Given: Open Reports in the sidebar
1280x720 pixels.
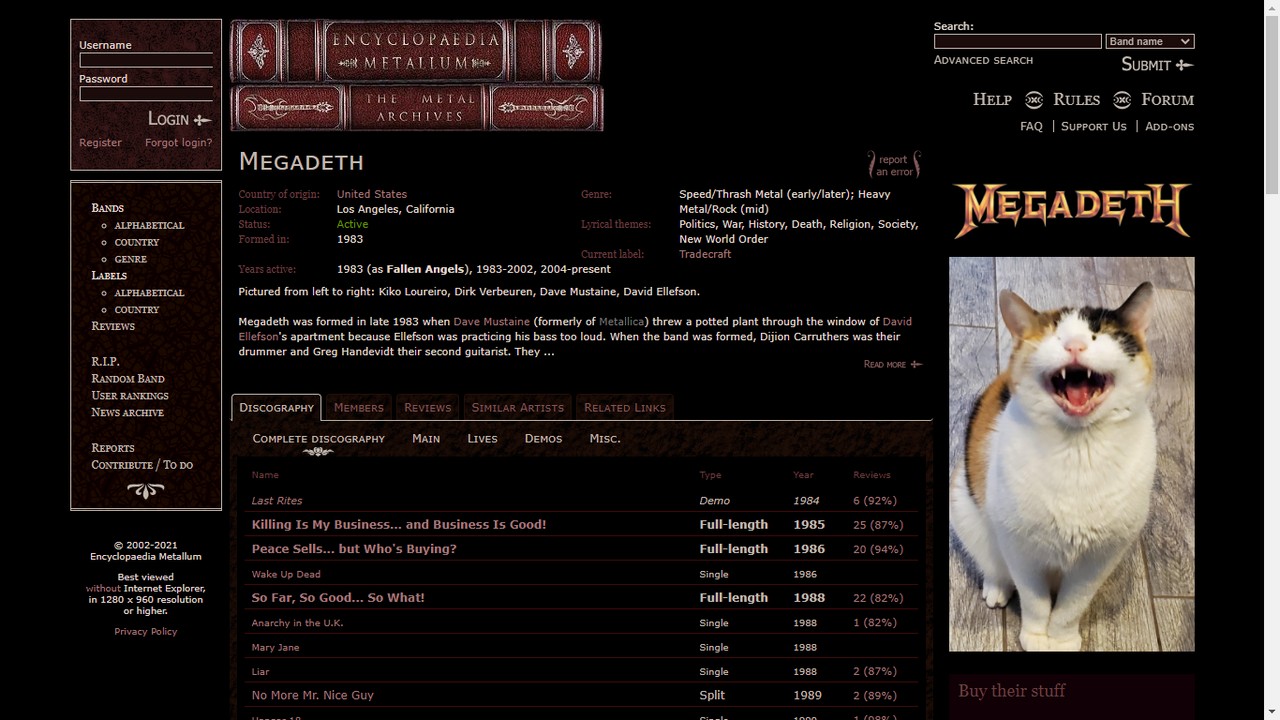Looking at the screenshot, I should [113, 448].
